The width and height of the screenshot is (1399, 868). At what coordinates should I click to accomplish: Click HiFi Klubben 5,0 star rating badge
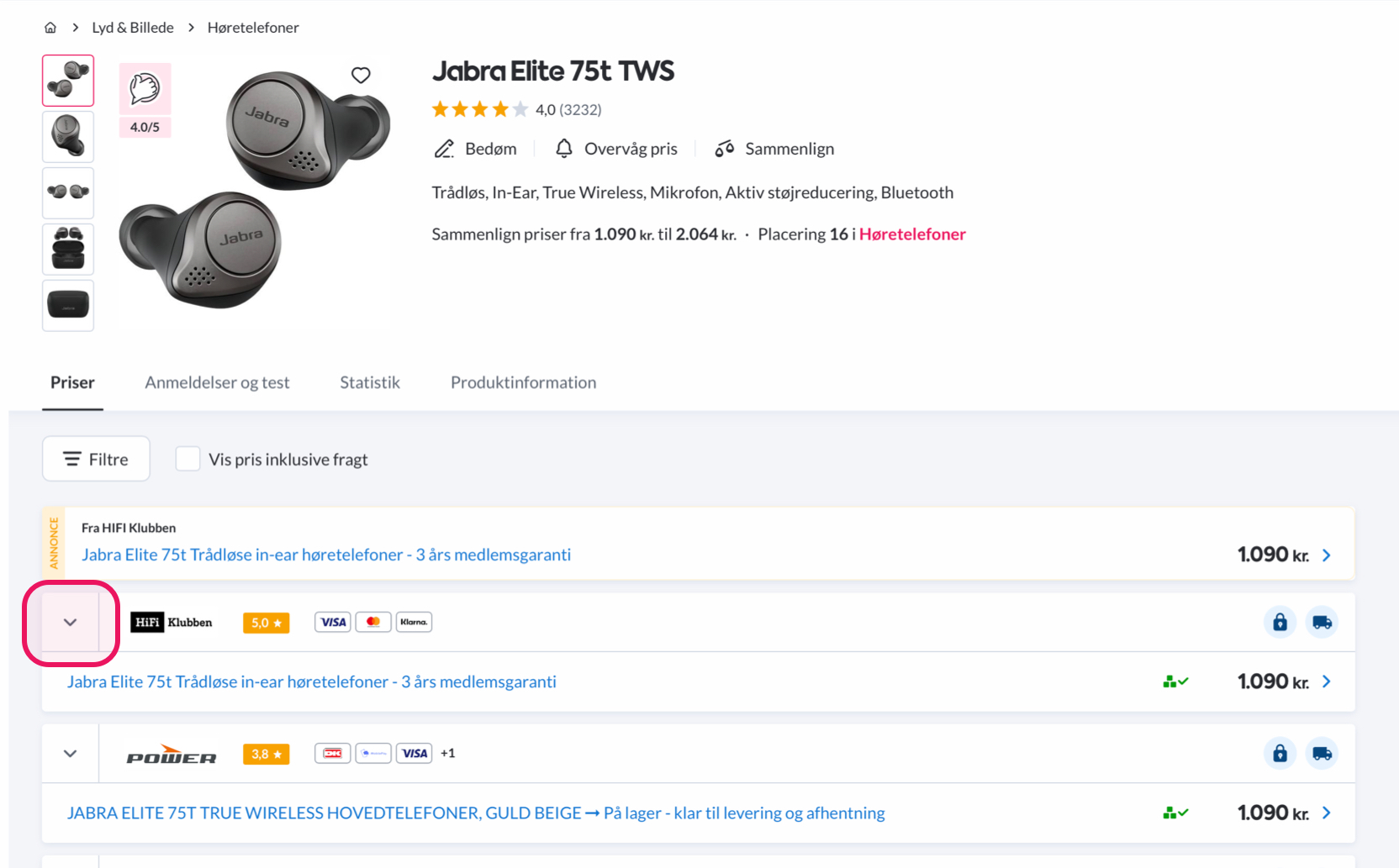(267, 623)
